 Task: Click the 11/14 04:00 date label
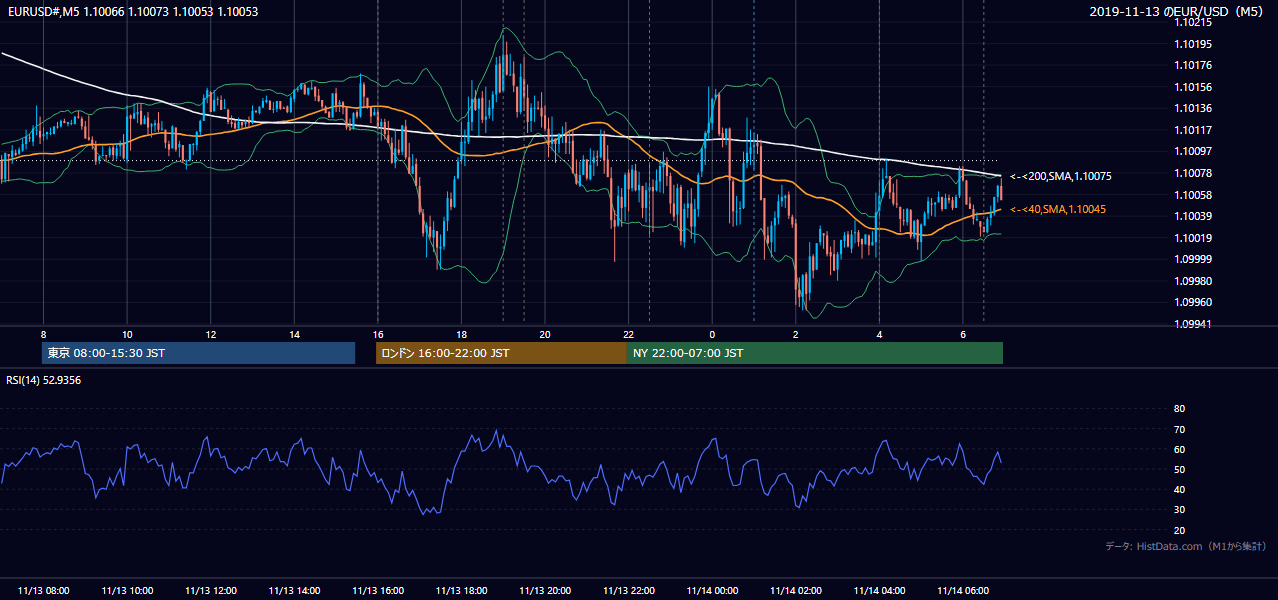[x=880, y=591]
